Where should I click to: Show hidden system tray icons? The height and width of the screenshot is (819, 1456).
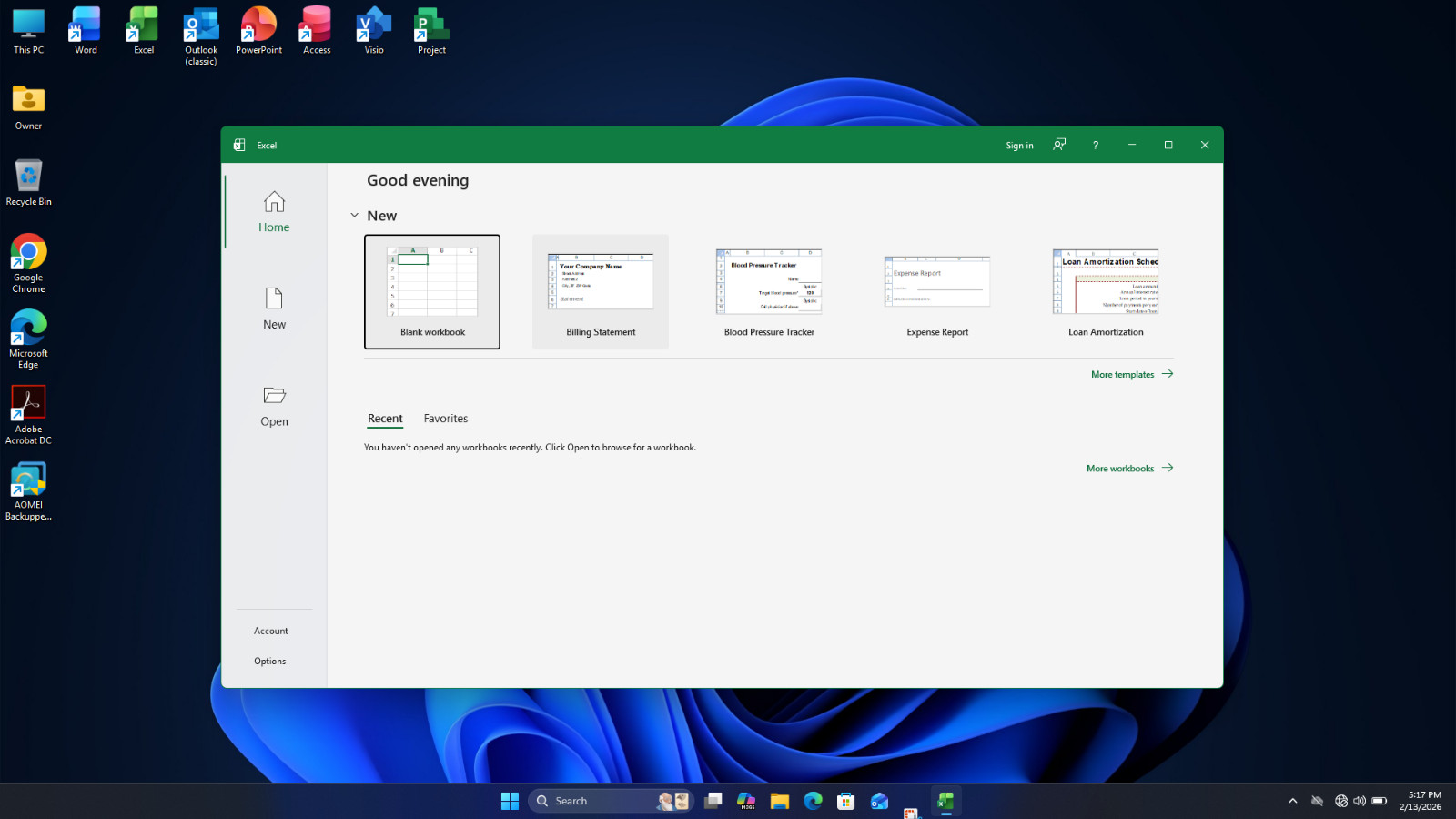click(x=1292, y=801)
